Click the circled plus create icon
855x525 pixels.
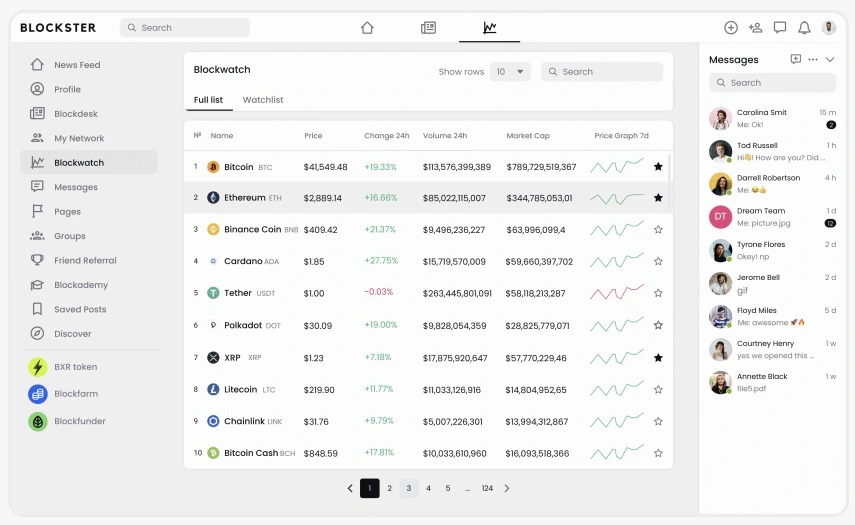tap(731, 27)
